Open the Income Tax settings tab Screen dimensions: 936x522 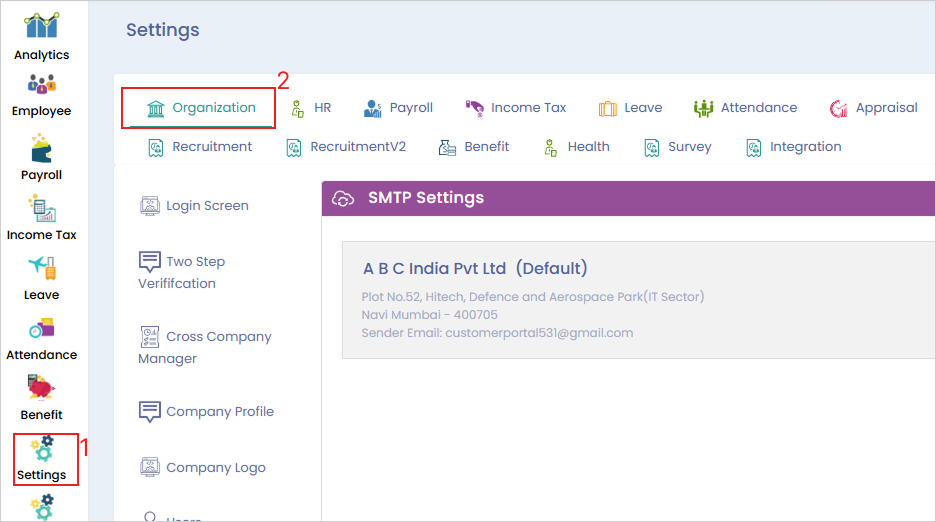pos(516,108)
